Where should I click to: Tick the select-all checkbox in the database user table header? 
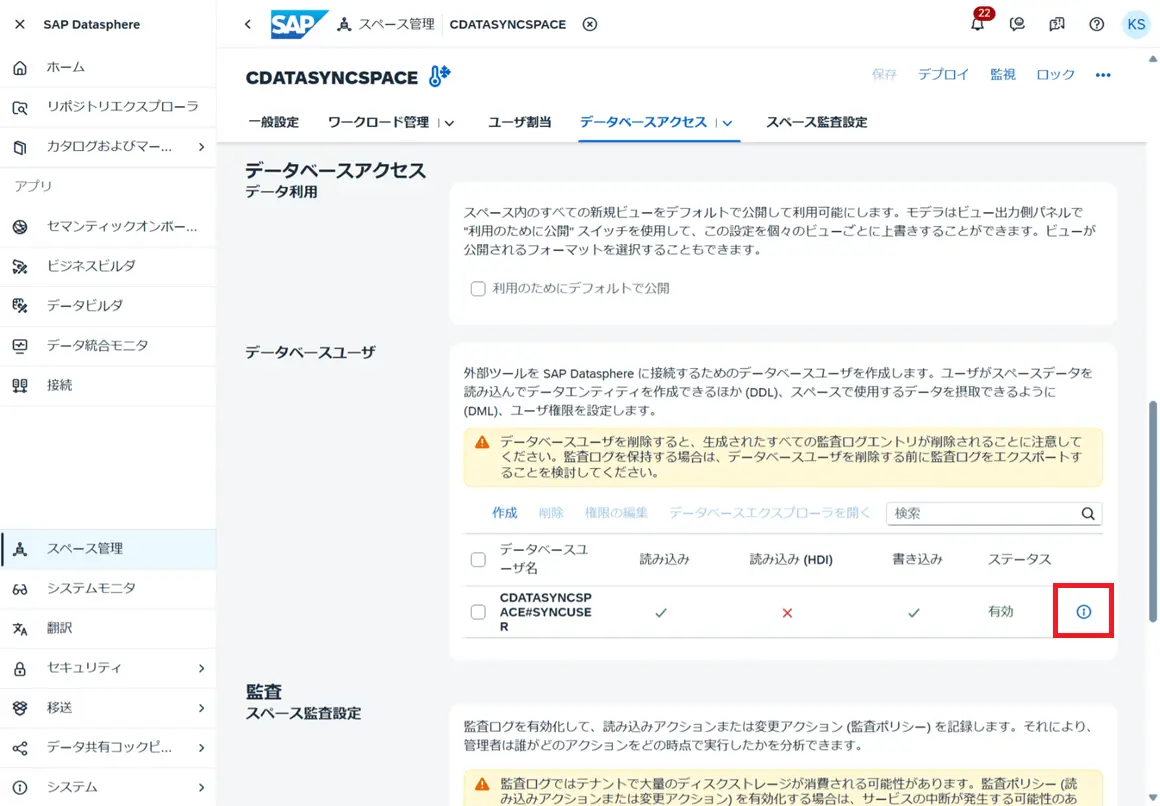478,560
